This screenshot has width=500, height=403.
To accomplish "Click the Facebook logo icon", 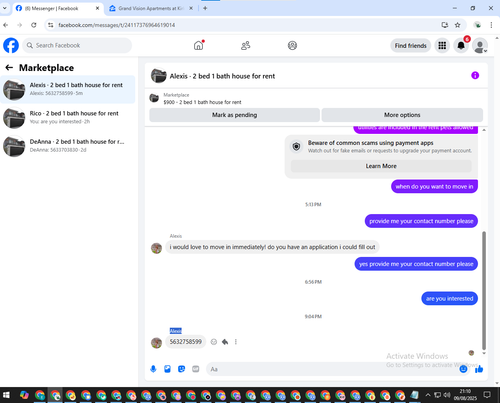I will point(11,45).
